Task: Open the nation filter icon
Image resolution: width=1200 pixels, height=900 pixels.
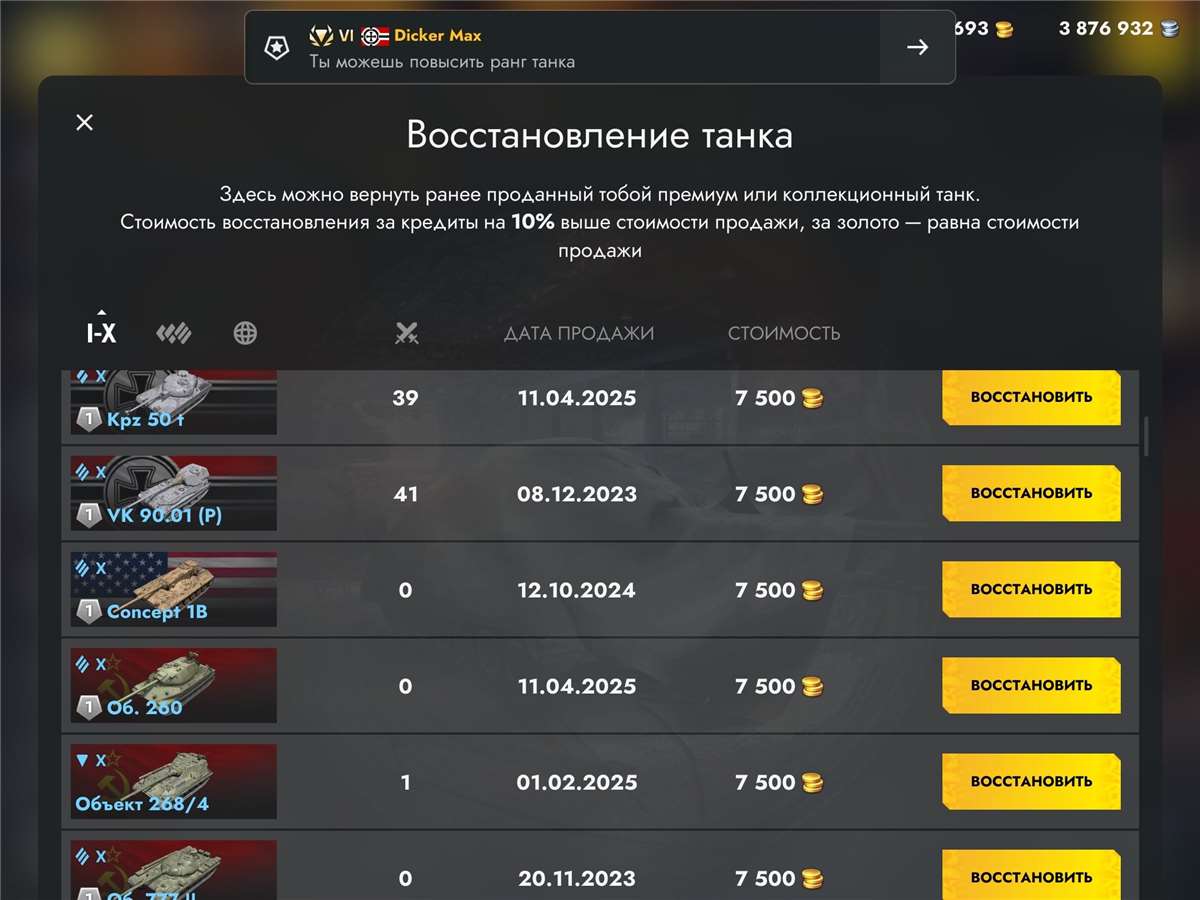Action: coord(174,333)
